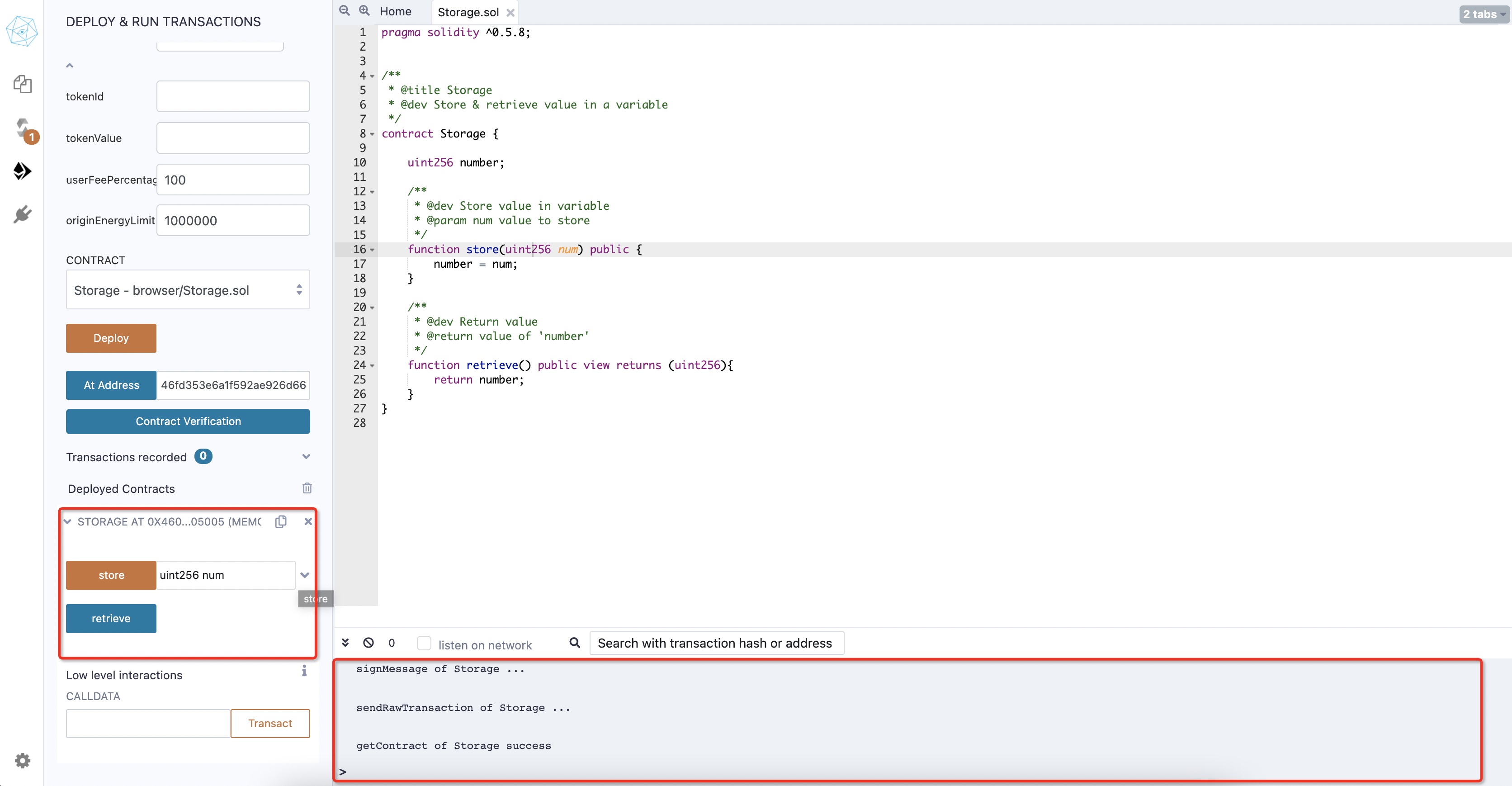Open the Plugin manager plug icon
The image size is (1512, 786).
[x=22, y=214]
